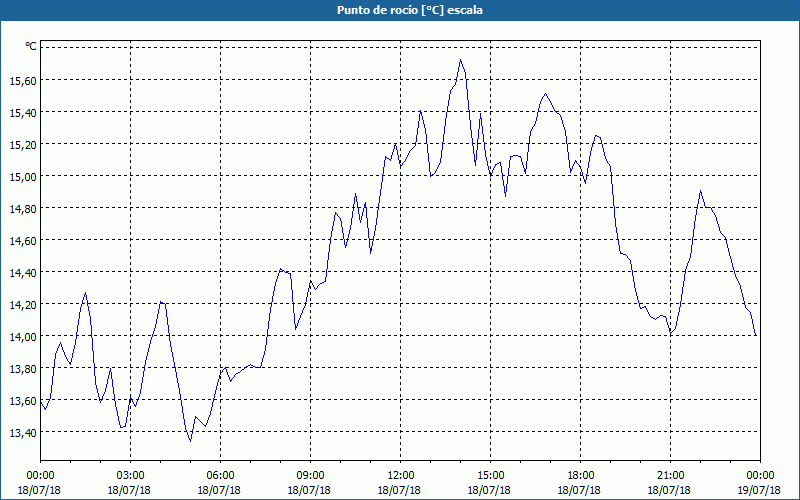The height and width of the screenshot is (500, 800).
Task: Select the 13,80 y-axis label
Action: pyautogui.click(x=23, y=369)
